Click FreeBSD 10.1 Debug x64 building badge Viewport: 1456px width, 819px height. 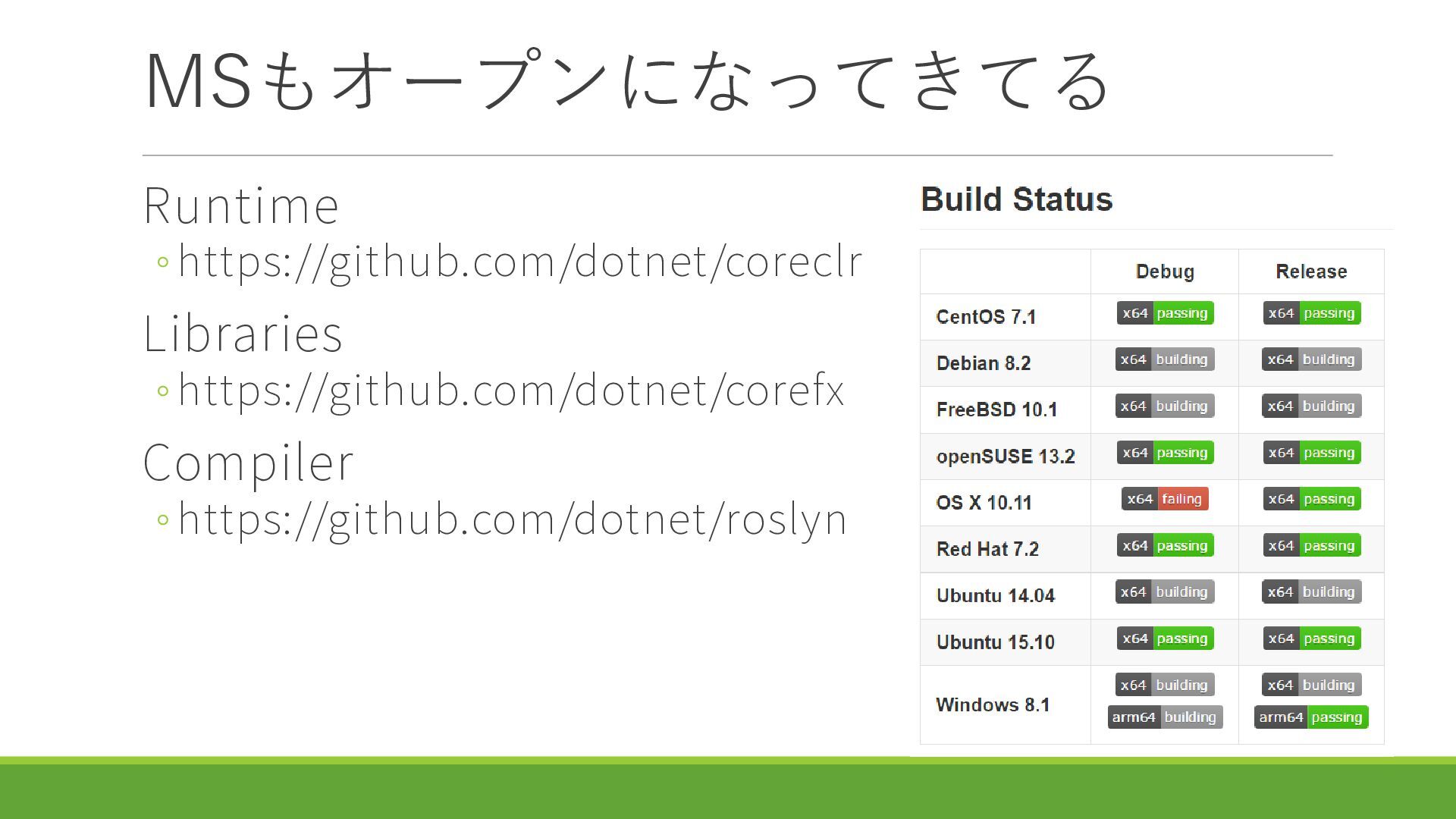pyautogui.click(x=1165, y=406)
